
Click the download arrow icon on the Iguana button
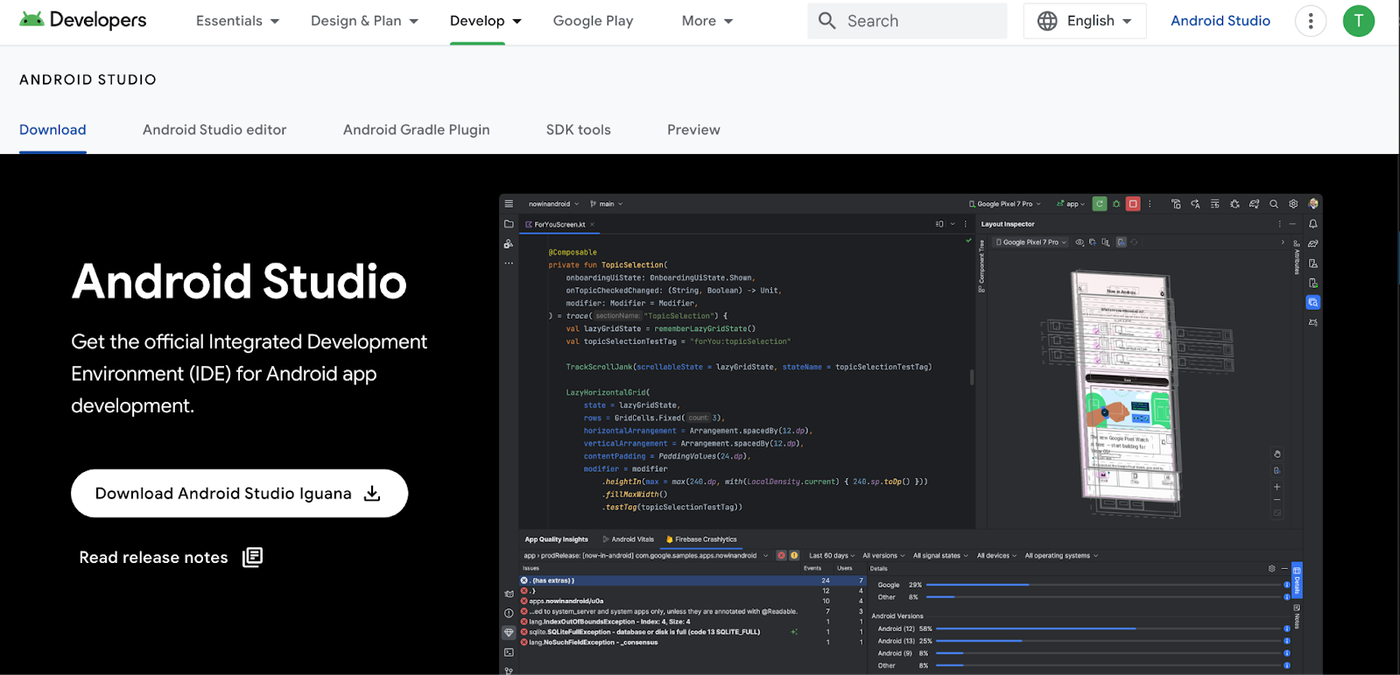coord(372,493)
